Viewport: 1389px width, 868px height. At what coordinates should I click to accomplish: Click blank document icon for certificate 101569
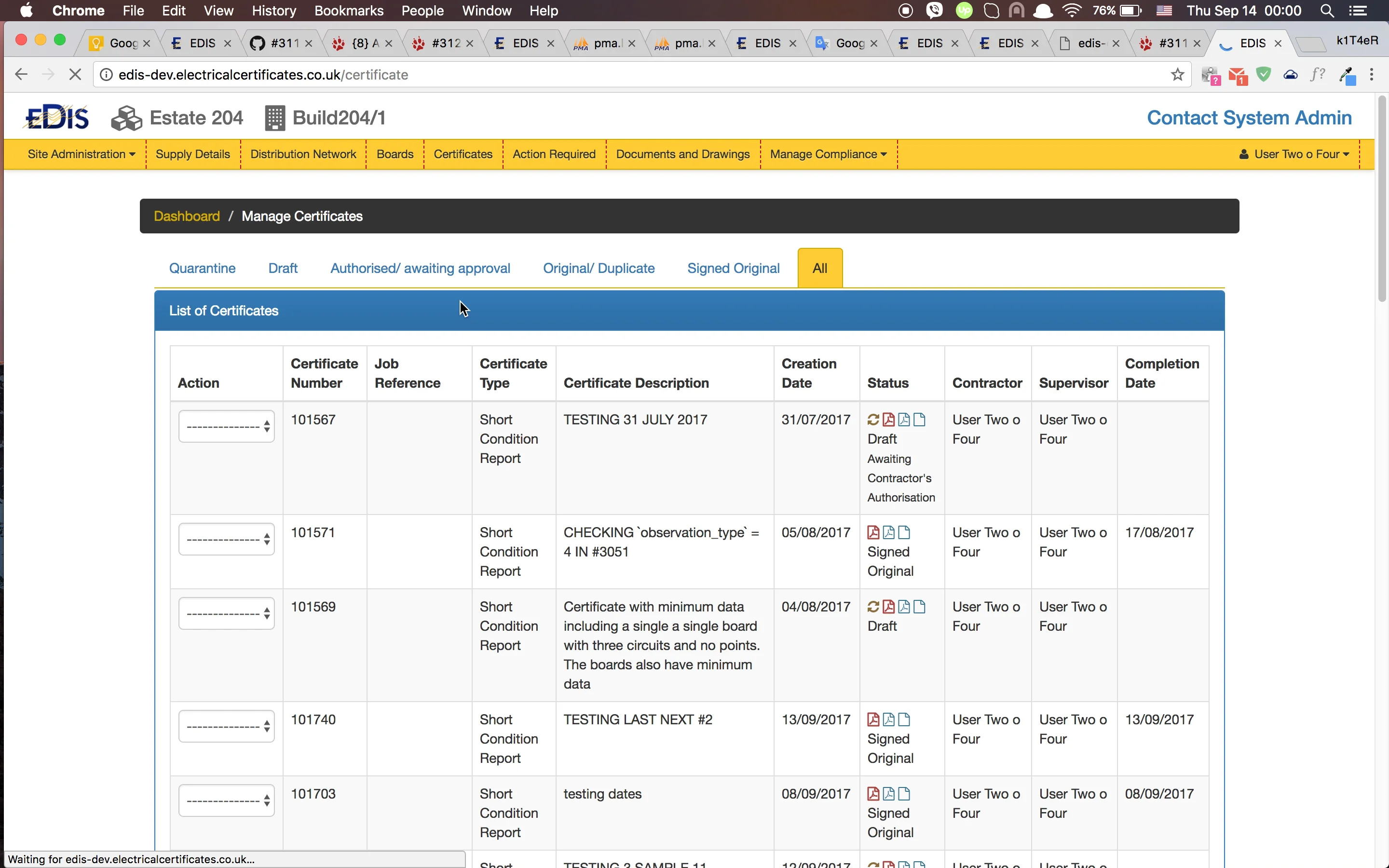coord(920,607)
